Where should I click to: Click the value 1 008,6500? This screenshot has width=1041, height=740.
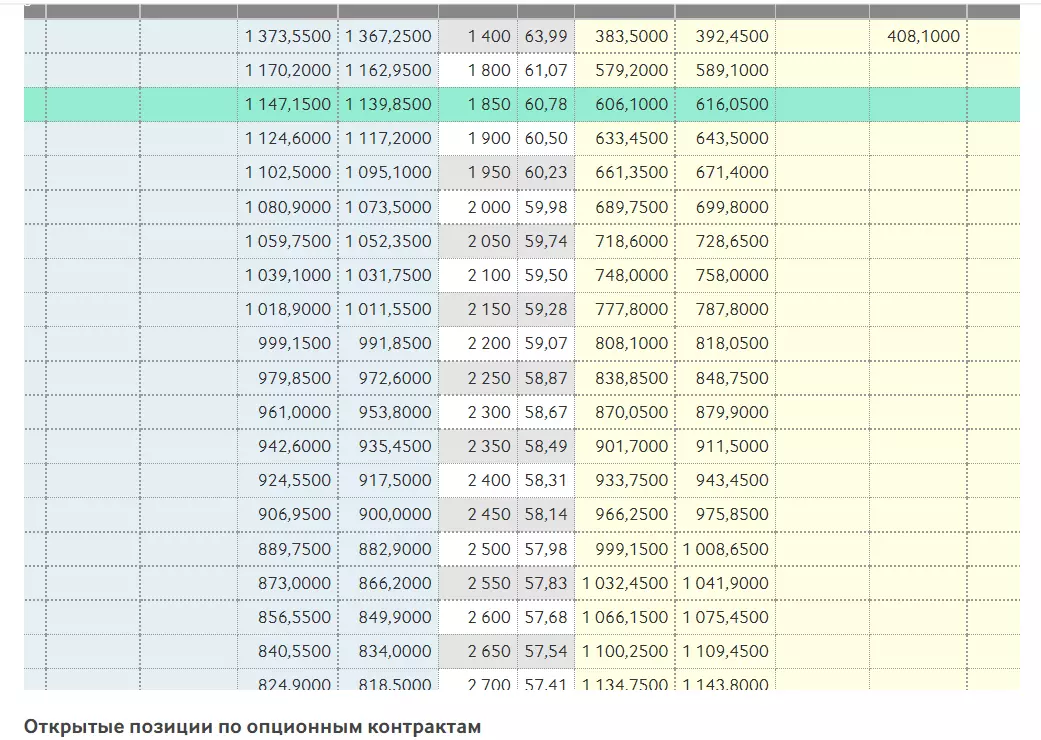click(726, 550)
